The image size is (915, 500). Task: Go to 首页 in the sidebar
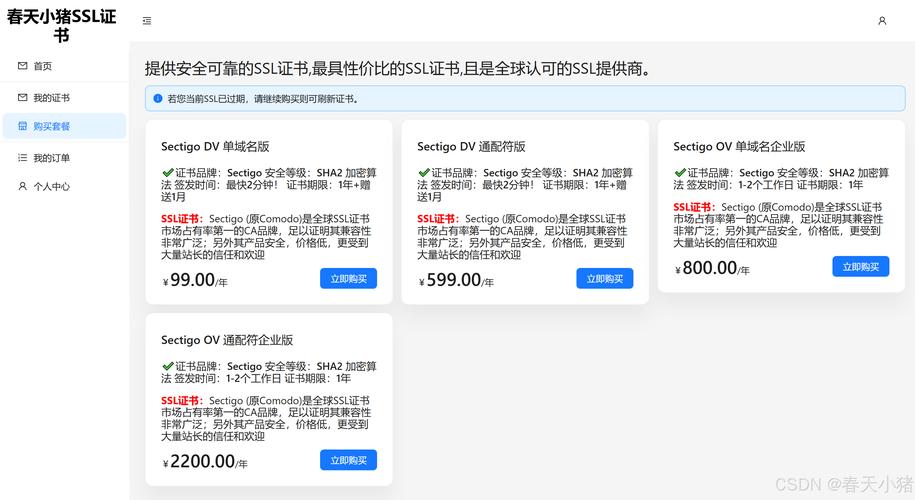tap(64, 66)
